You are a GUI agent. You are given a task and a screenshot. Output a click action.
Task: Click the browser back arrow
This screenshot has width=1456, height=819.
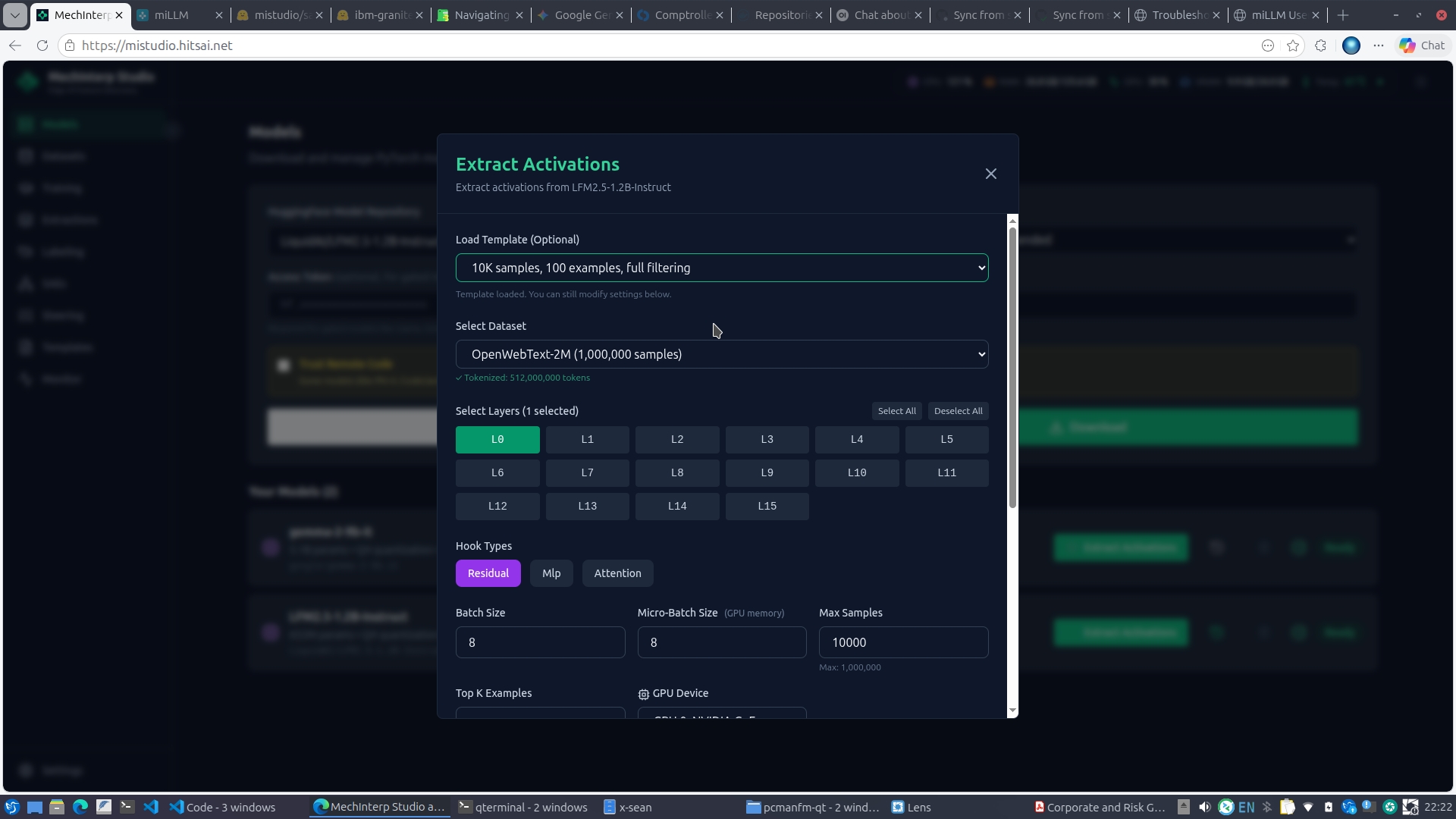click(15, 45)
